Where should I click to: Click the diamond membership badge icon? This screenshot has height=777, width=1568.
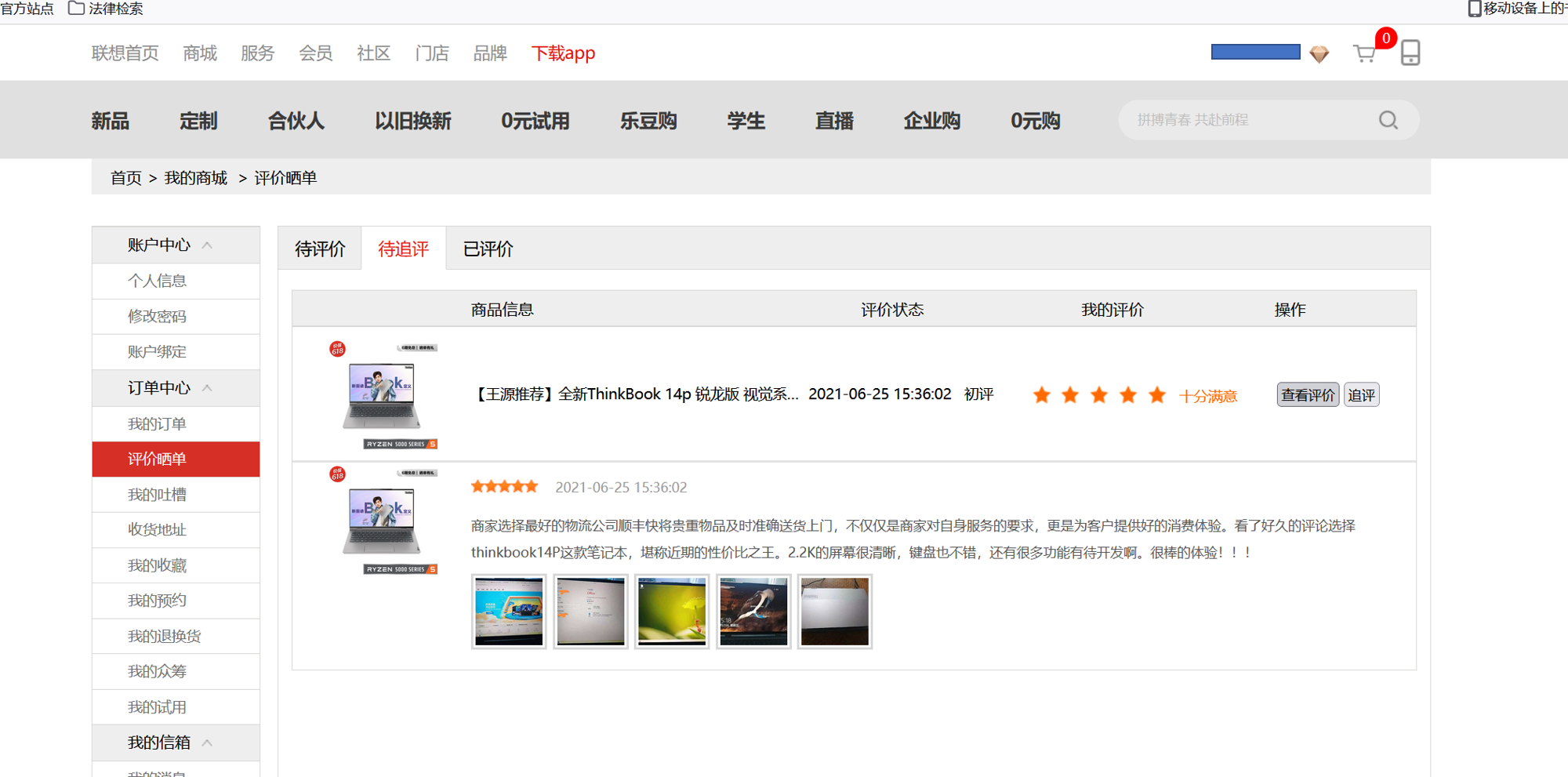(1319, 54)
